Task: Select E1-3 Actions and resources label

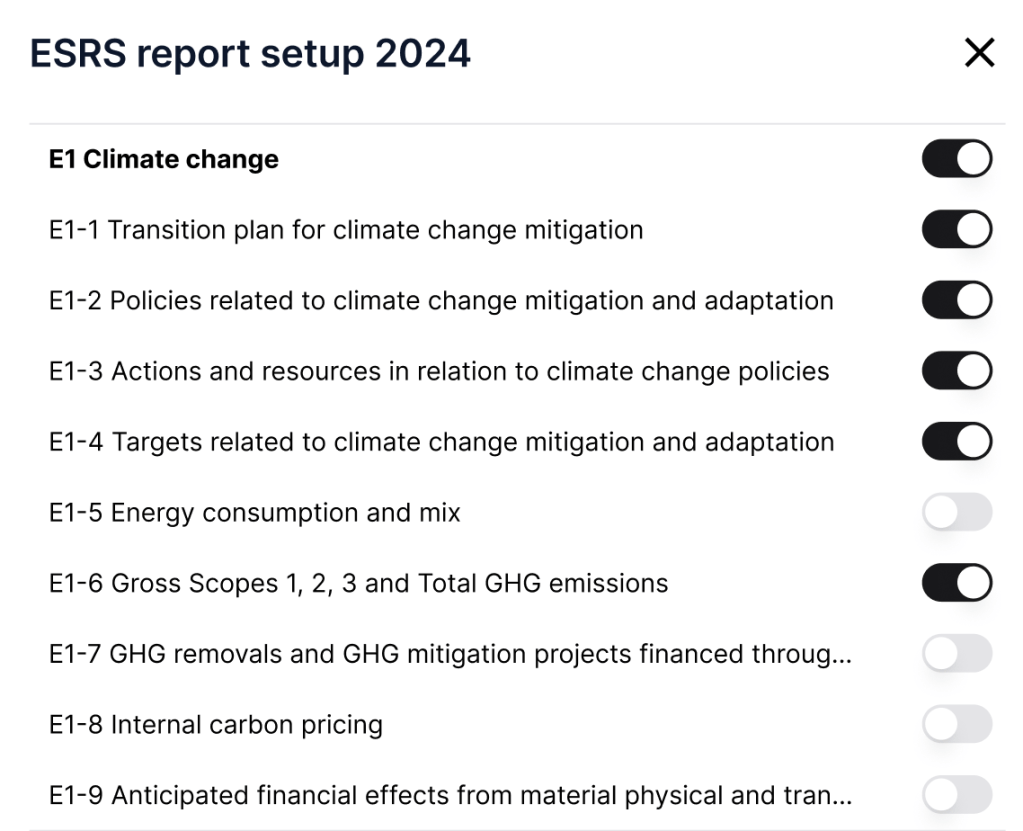Action: coord(439,371)
